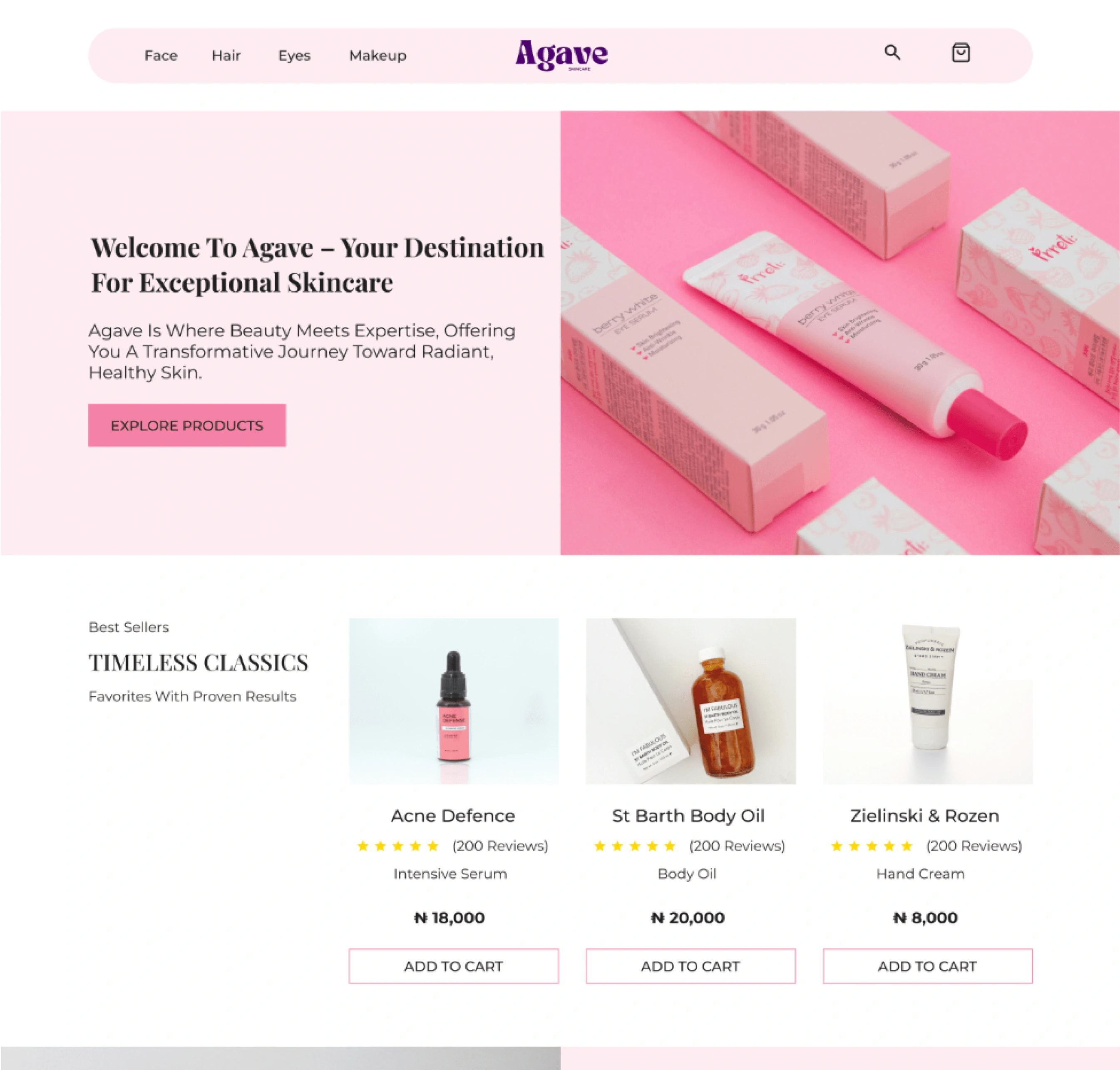The width and height of the screenshot is (1120, 1070).
Task: Open the Makeup category
Action: tap(377, 55)
